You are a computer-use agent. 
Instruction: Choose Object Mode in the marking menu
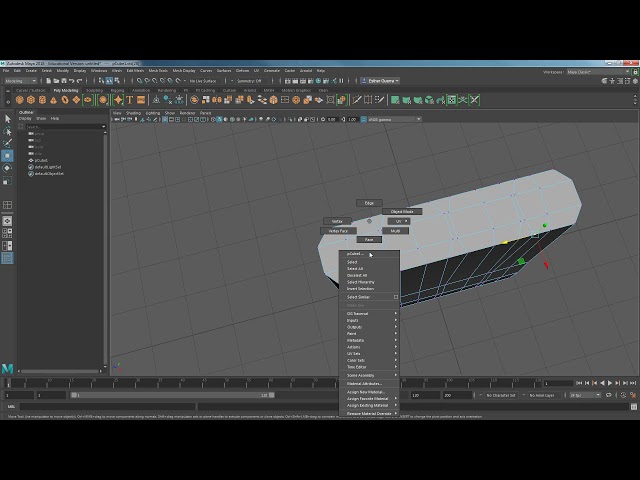402,211
